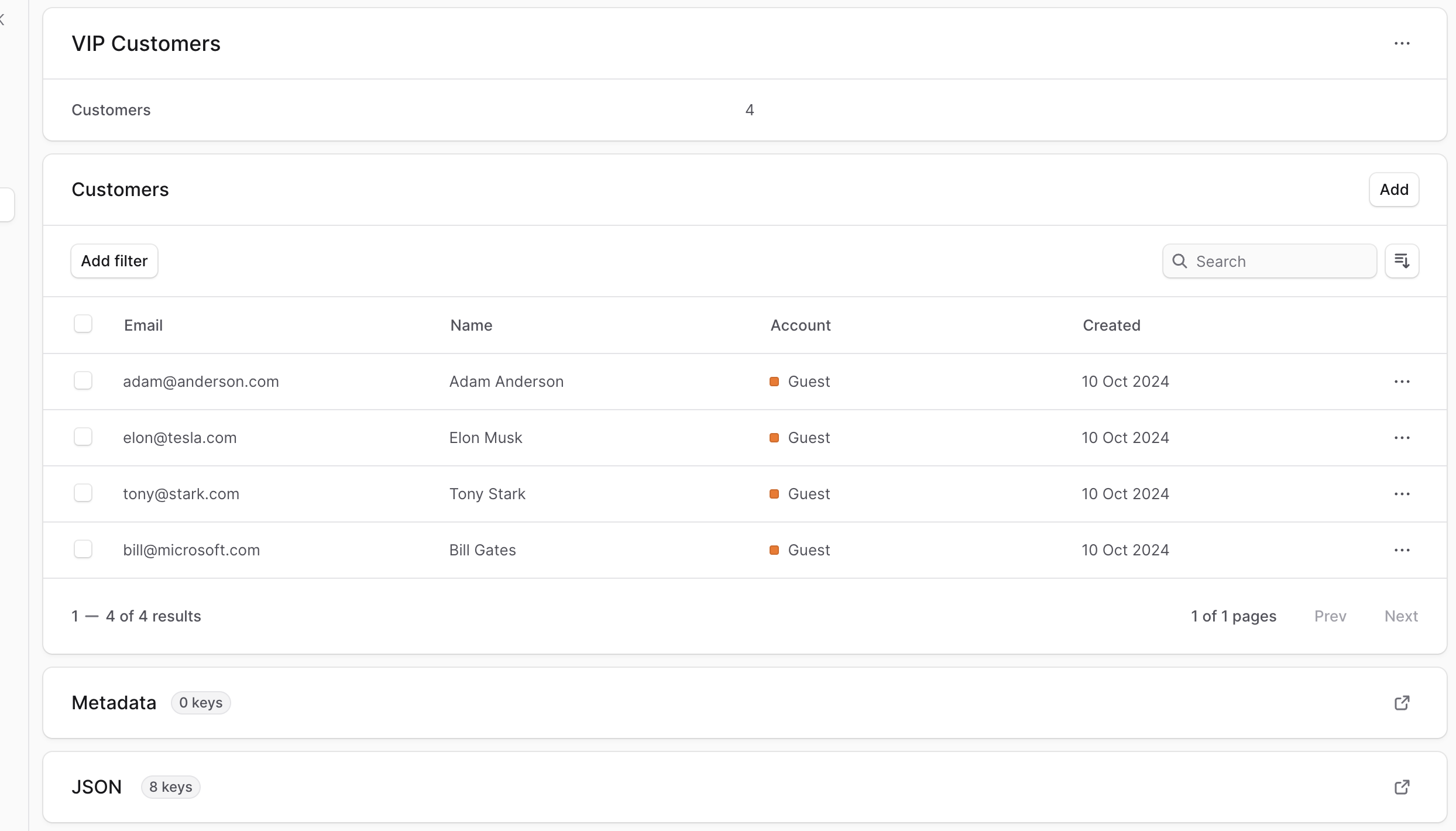1456x831 pixels.
Task: Open actions menu for Bill Gates row
Action: (1402, 550)
